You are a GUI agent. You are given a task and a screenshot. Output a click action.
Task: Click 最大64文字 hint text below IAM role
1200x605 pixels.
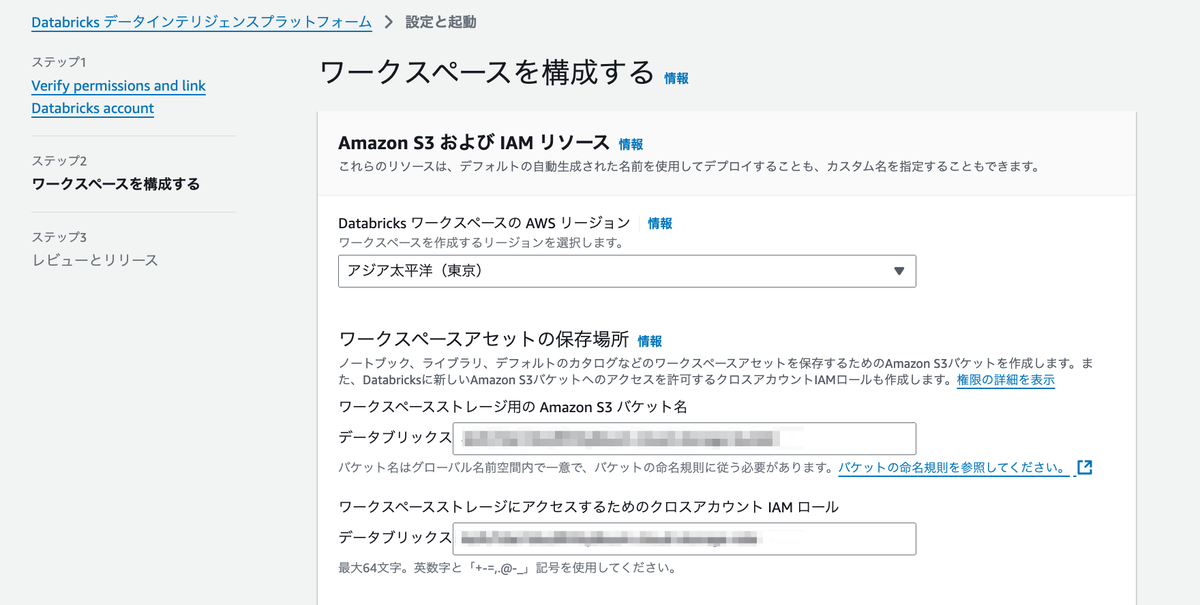click(x=508, y=569)
